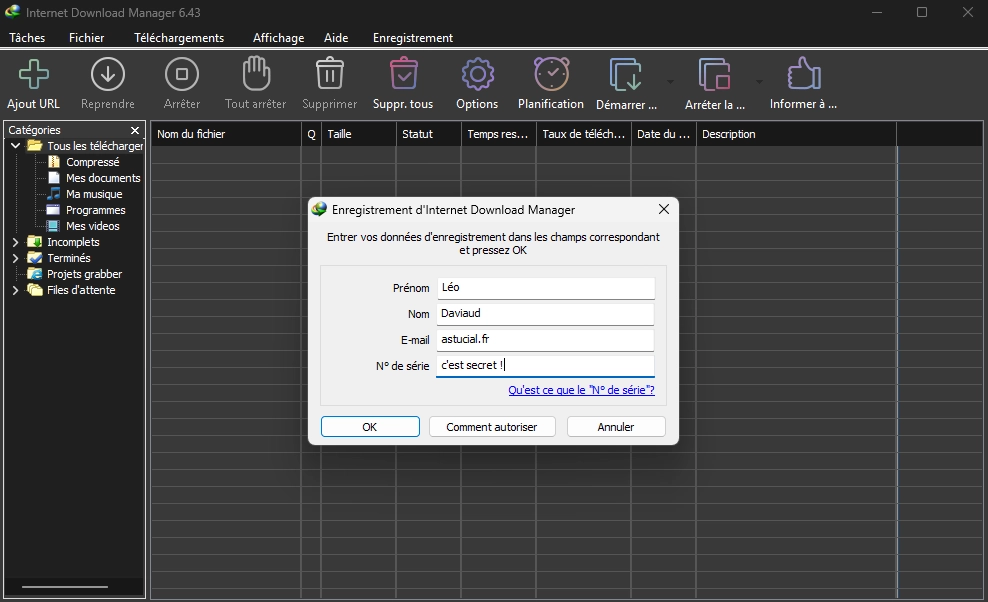Screen dimensions: 988x602
Task: Click the Terminés checkmark folder icon
Action: pyautogui.click(x=34, y=258)
